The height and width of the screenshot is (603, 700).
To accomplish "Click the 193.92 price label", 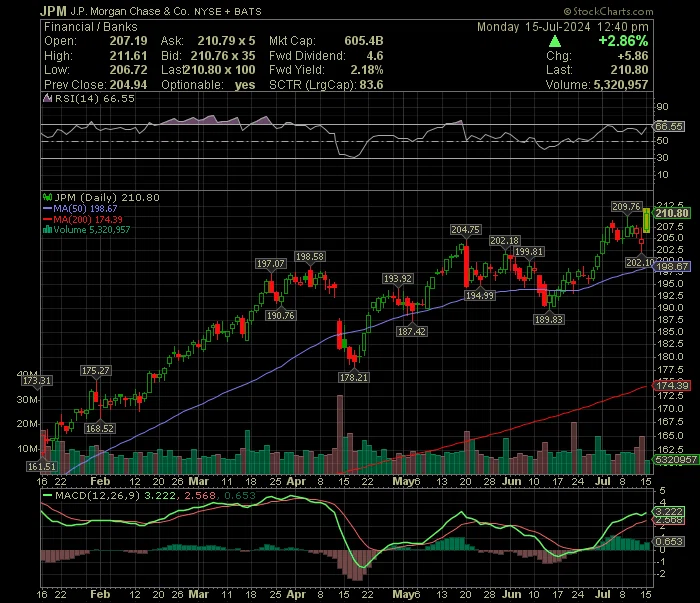I will tap(398, 279).
